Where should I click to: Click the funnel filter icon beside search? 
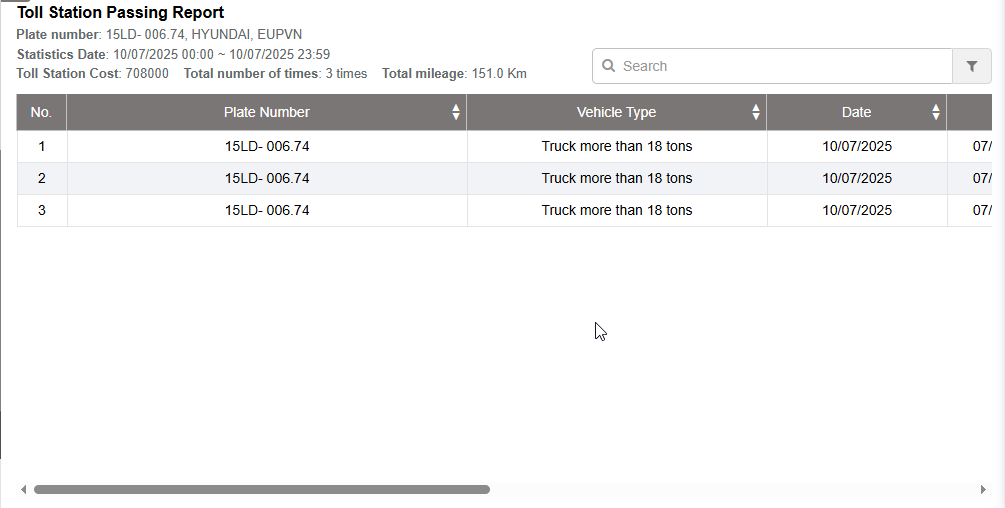point(971,66)
